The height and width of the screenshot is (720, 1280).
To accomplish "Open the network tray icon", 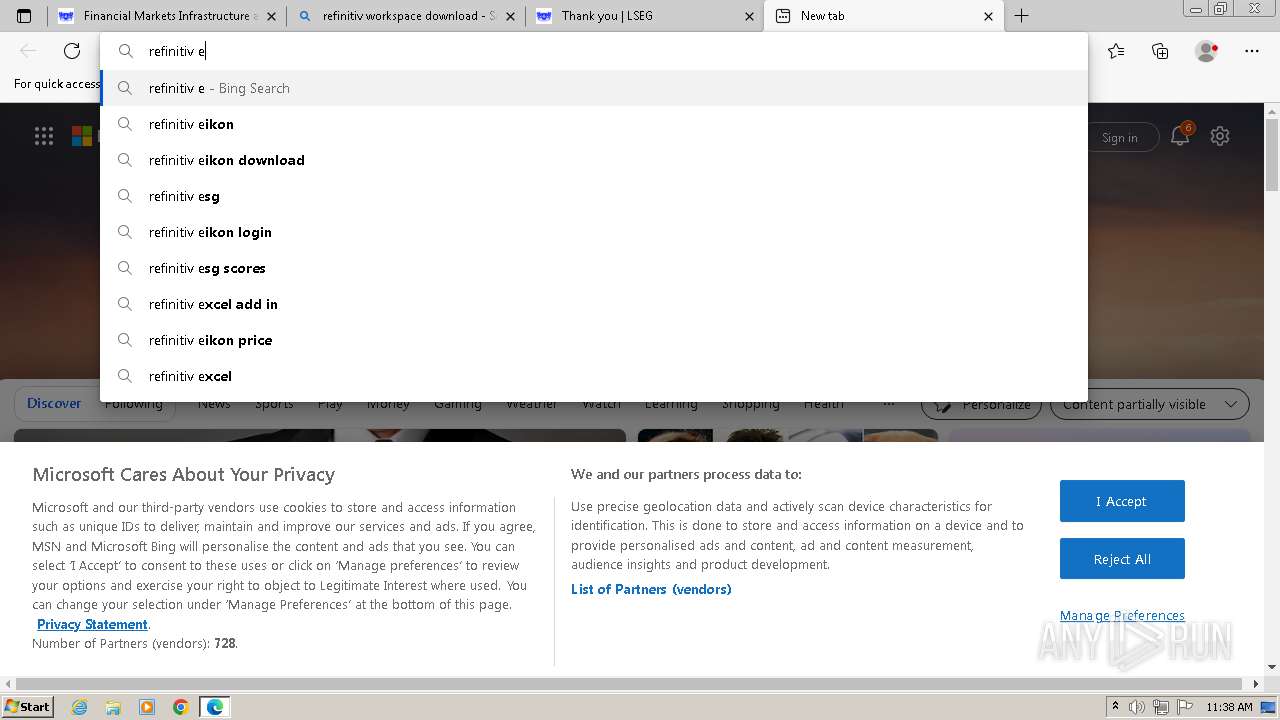I will [1161, 707].
